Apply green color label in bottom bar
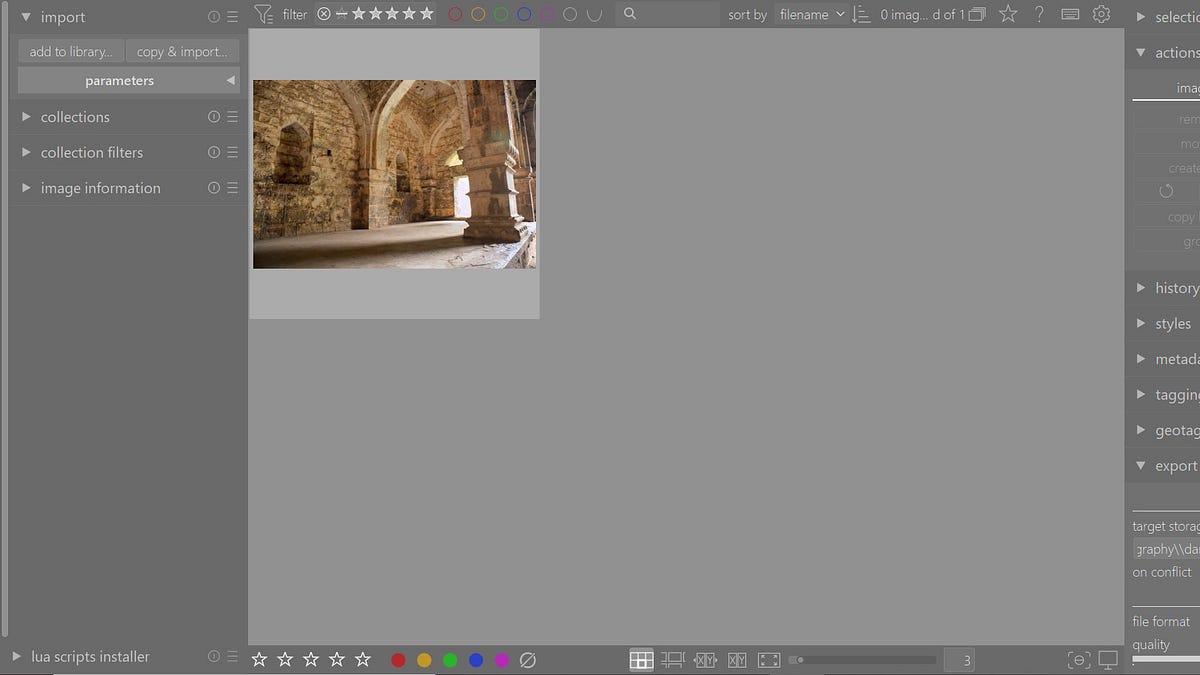The height and width of the screenshot is (675, 1200). (450, 660)
